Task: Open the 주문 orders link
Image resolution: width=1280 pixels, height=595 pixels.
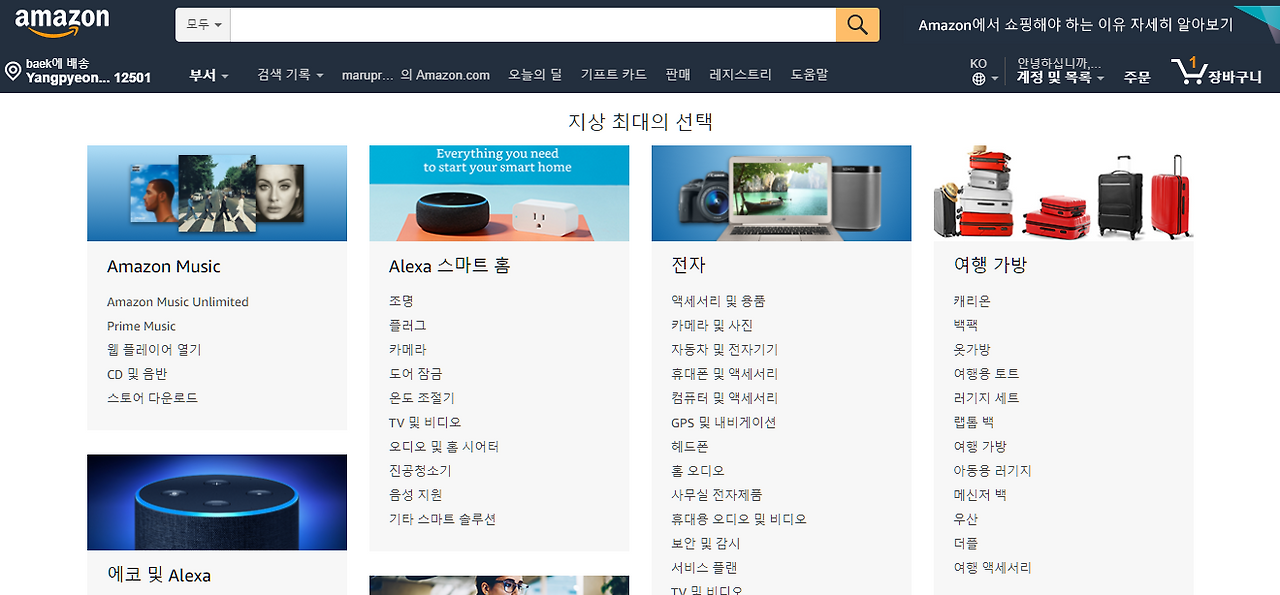Action: point(1137,77)
